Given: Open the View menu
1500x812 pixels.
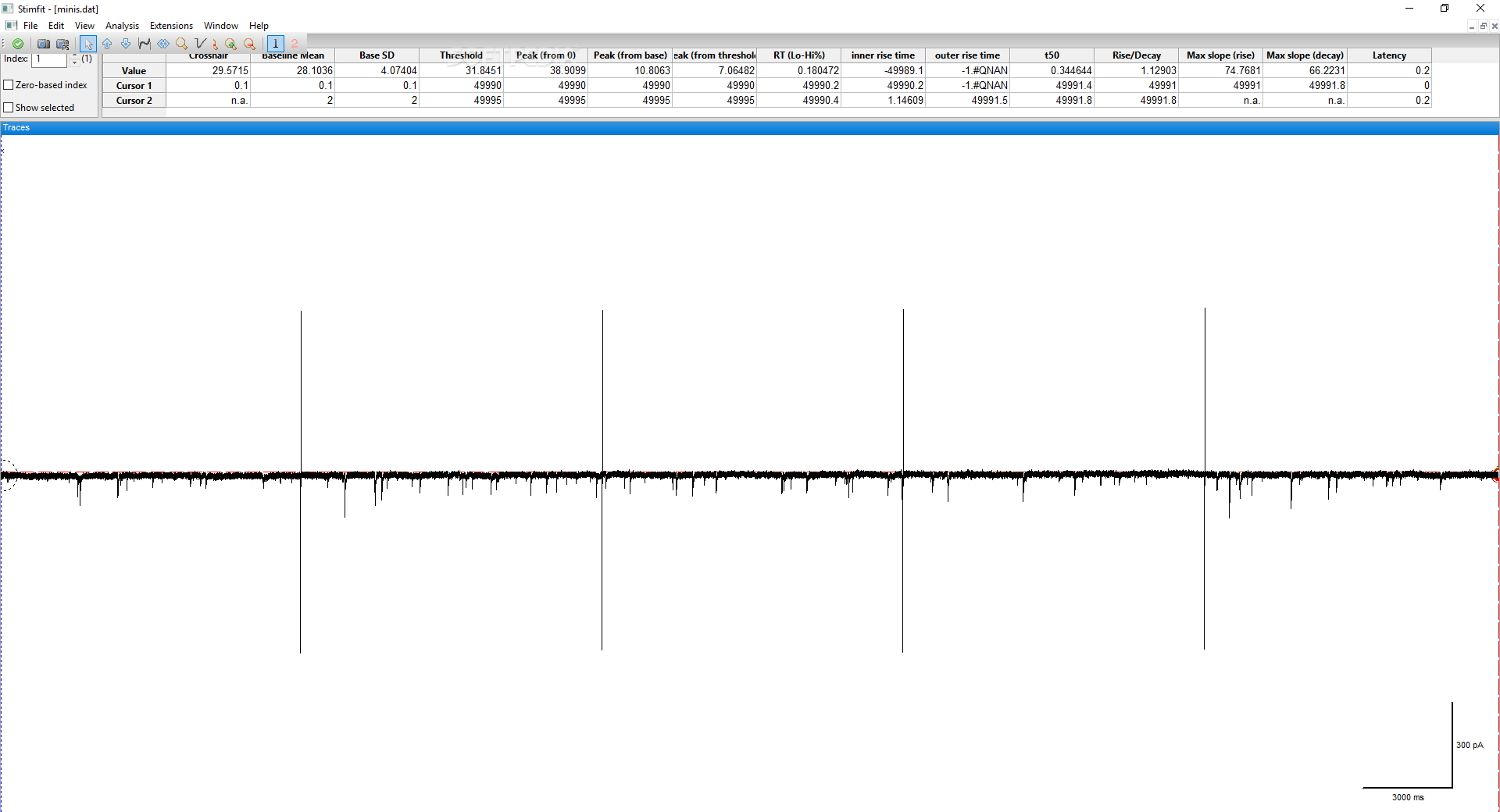Looking at the screenshot, I should click(84, 26).
